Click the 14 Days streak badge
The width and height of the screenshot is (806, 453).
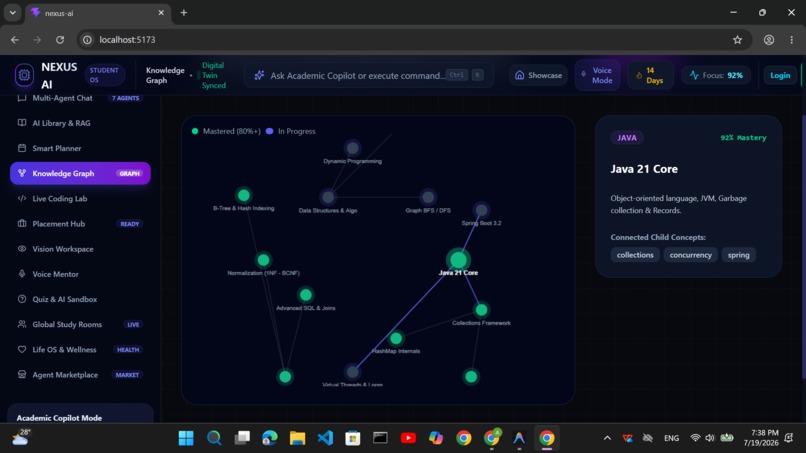click(x=650, y=75)
